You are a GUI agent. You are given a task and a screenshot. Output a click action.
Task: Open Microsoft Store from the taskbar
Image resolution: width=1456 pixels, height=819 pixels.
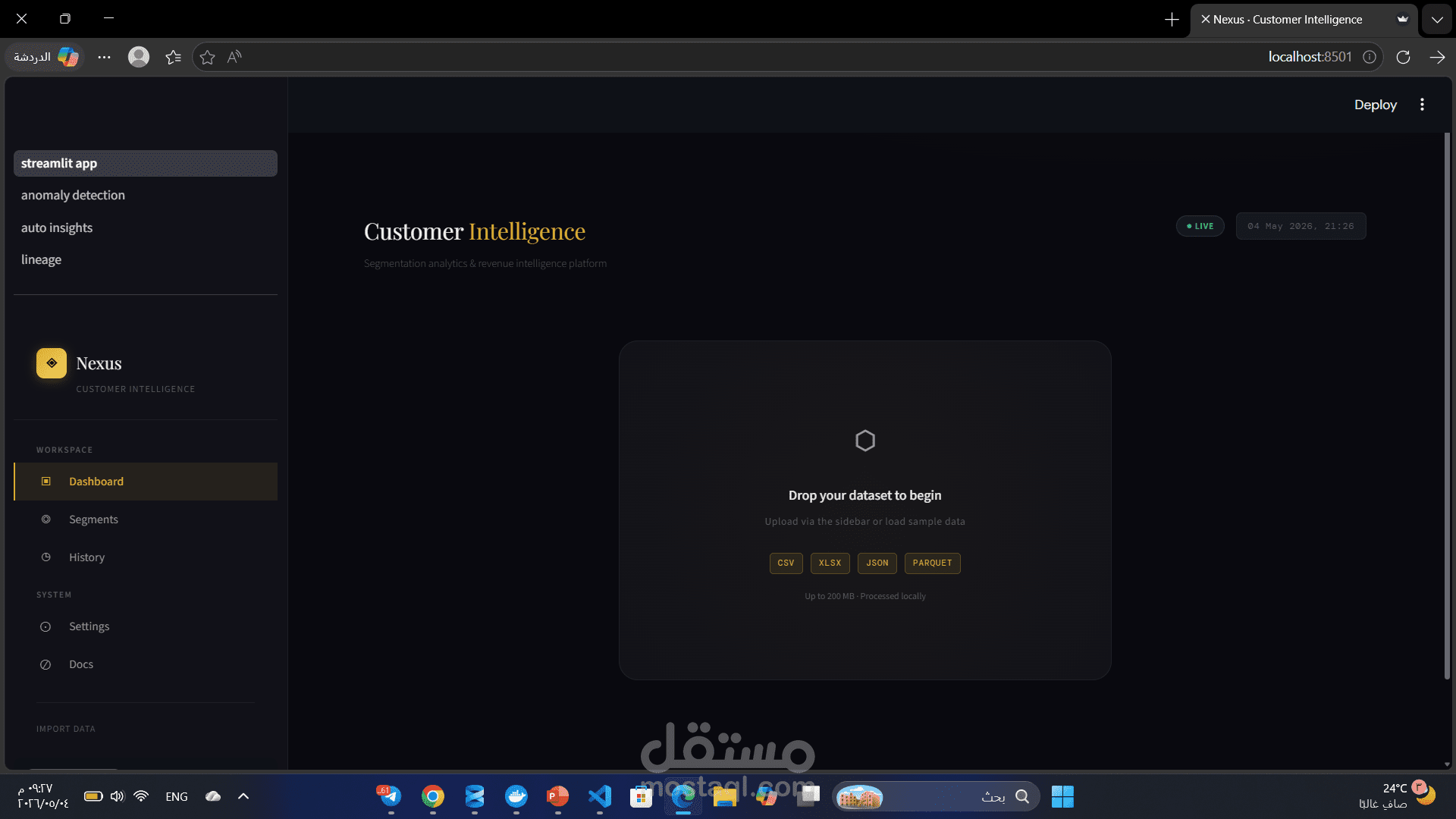(642, 796)
